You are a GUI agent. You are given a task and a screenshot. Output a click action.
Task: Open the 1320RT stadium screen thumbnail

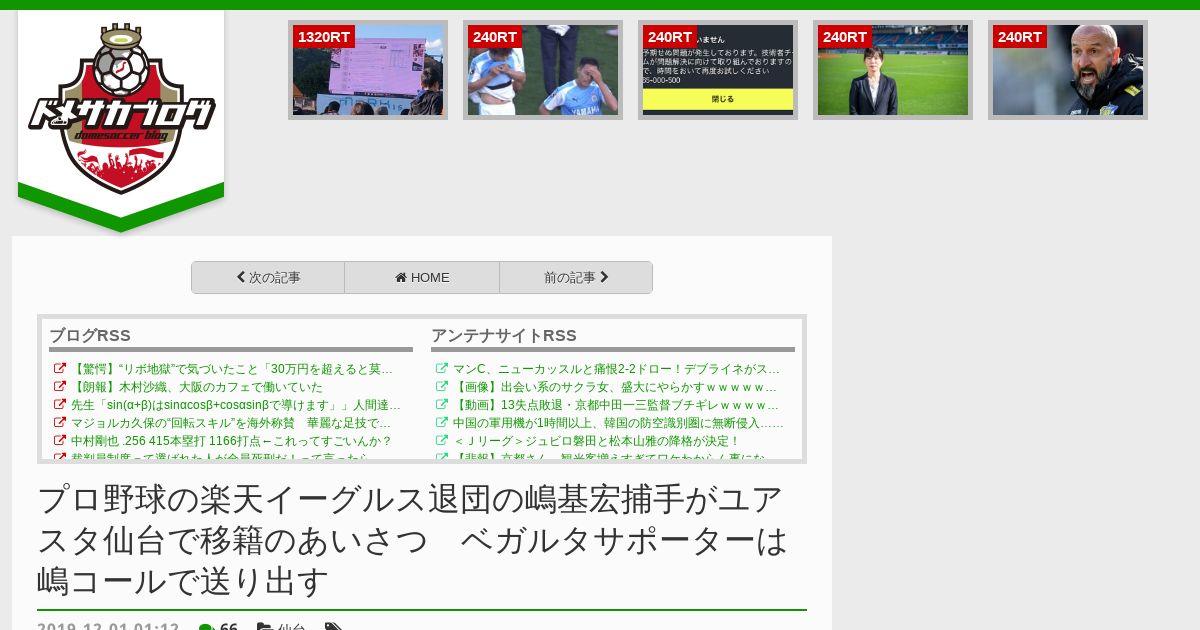(x=368, y=70)
